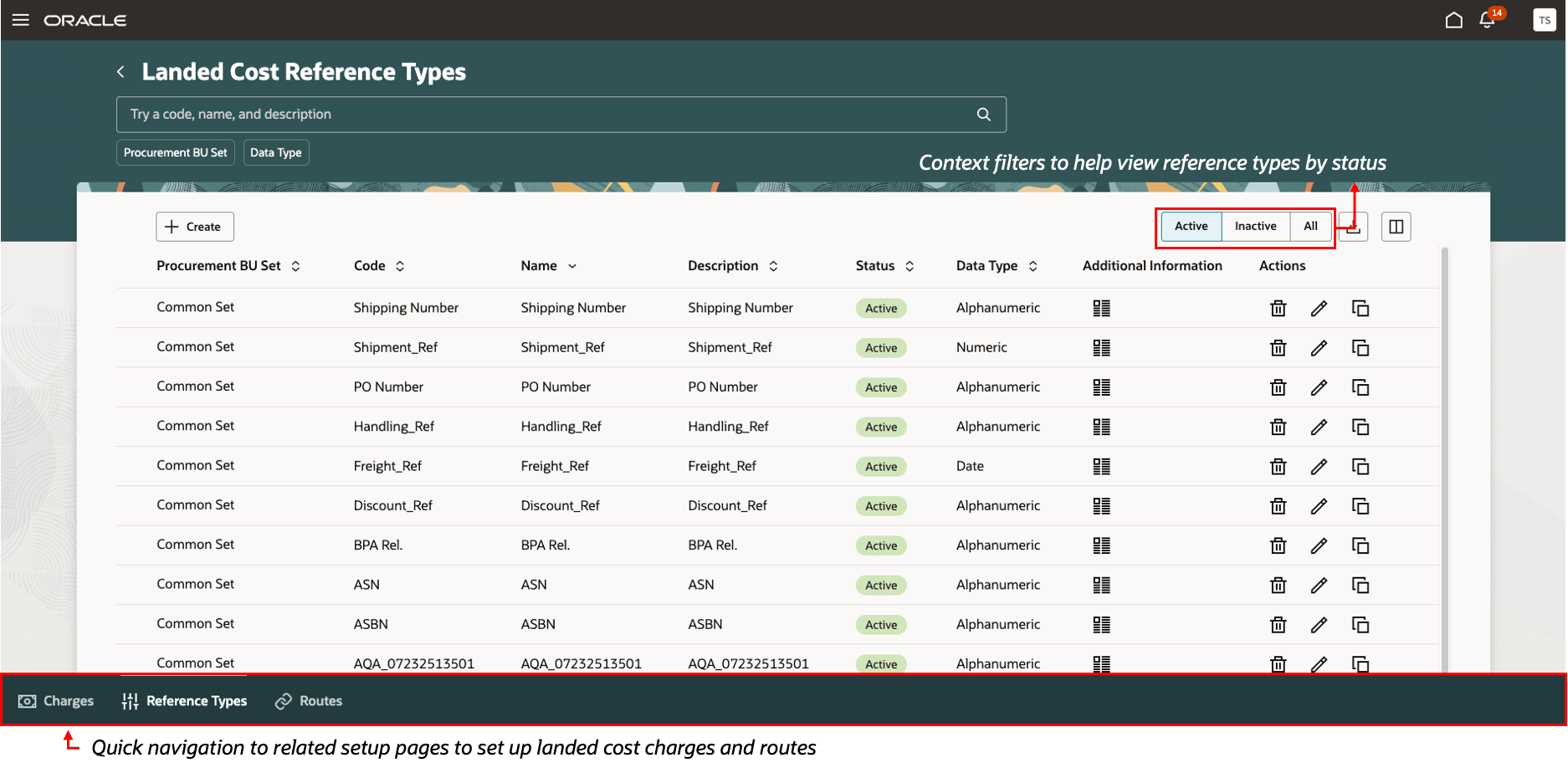
Task: Select the Reference Types tab
Action: point(184,701)
